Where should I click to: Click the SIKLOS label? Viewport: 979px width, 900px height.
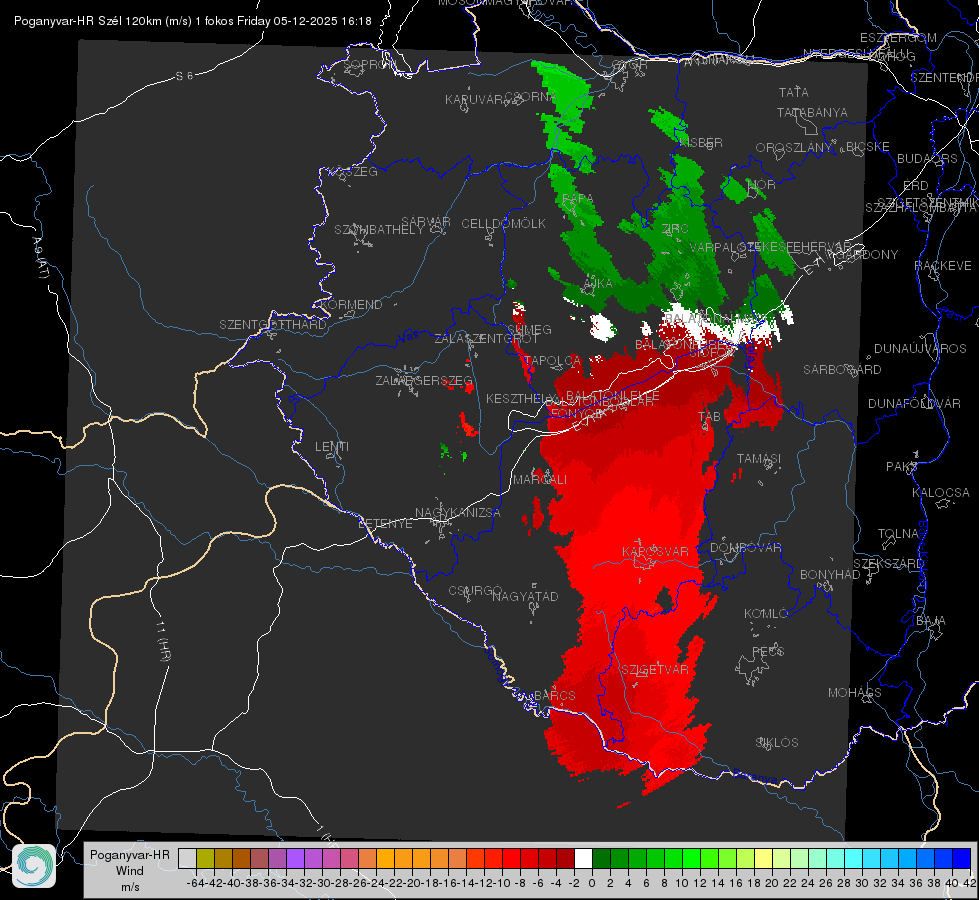point(777,743)
